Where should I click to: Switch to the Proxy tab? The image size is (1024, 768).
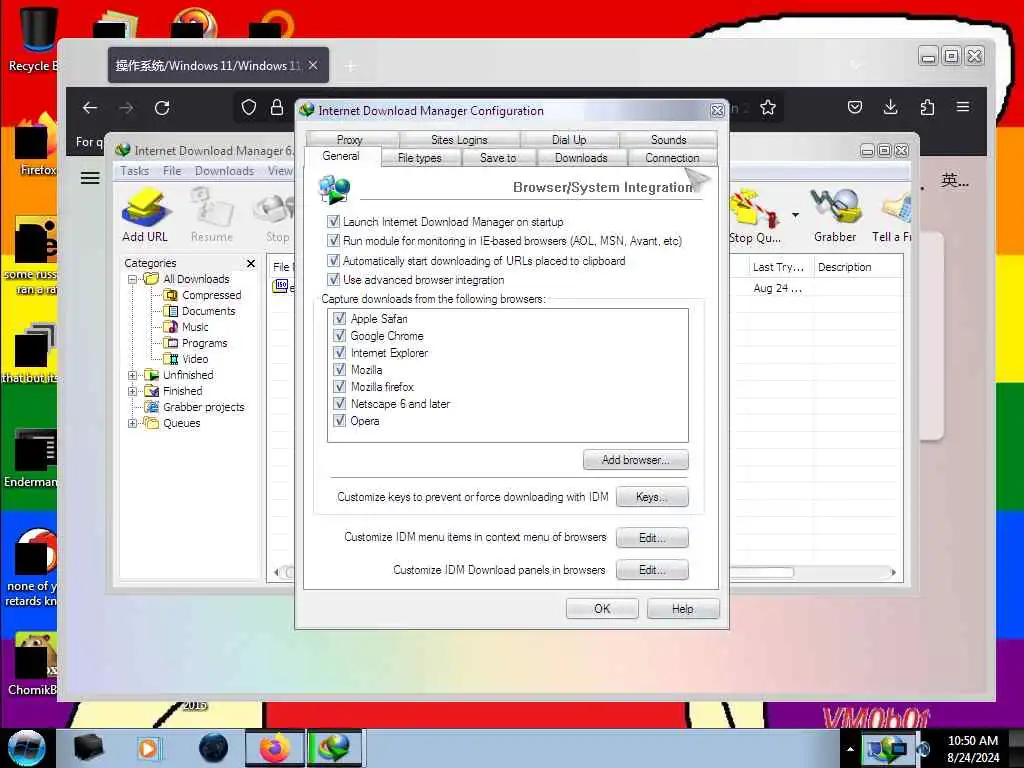[x=350, y=139]
